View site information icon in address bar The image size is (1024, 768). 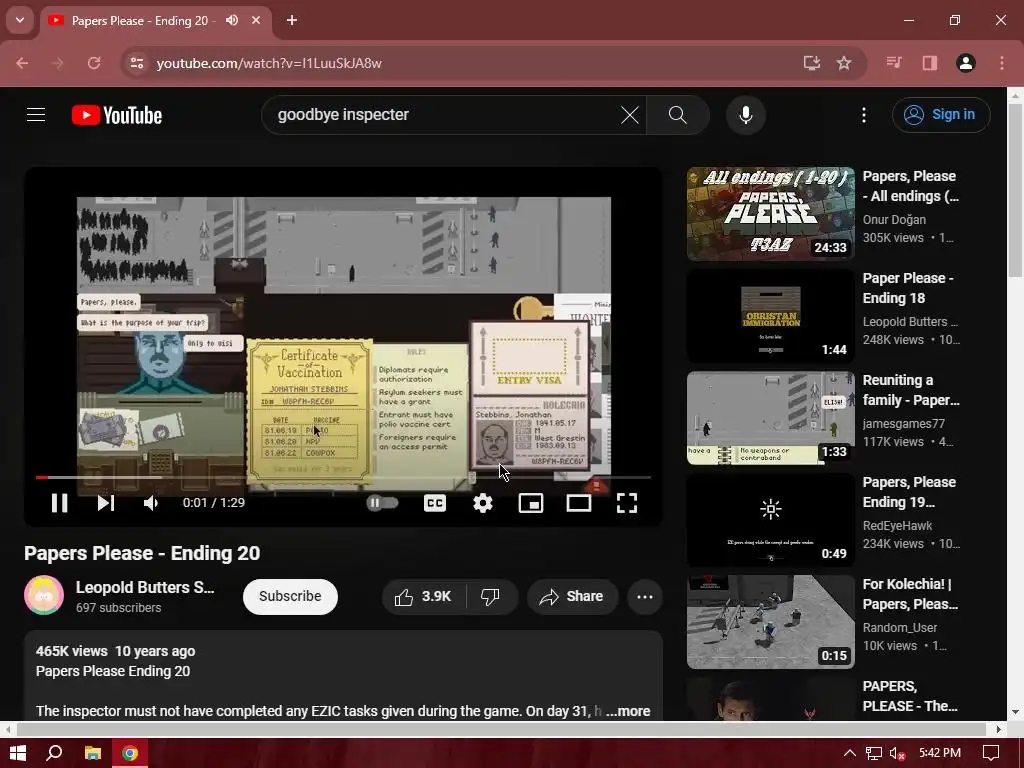coord(137,63)
